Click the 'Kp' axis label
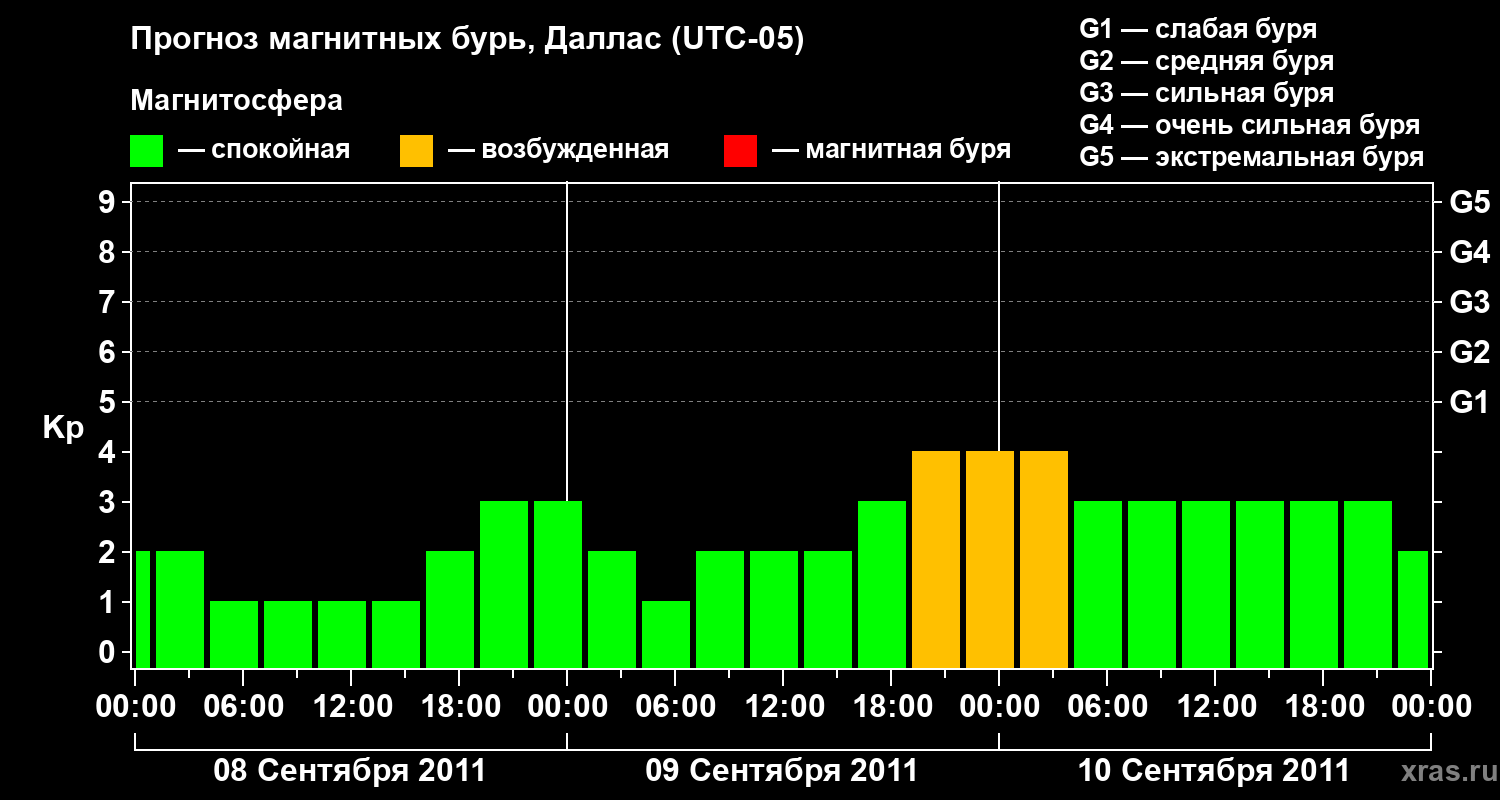 [x=63, y=429]
